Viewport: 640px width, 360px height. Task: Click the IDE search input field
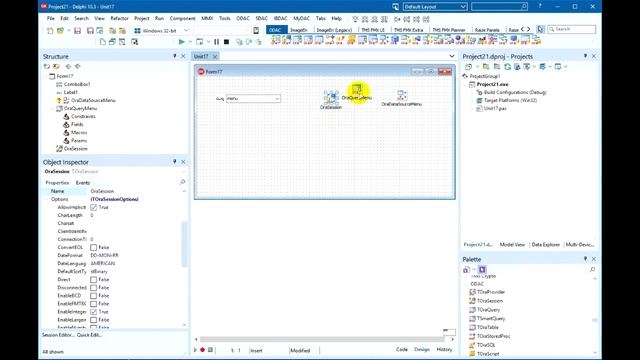click(499, 7)
